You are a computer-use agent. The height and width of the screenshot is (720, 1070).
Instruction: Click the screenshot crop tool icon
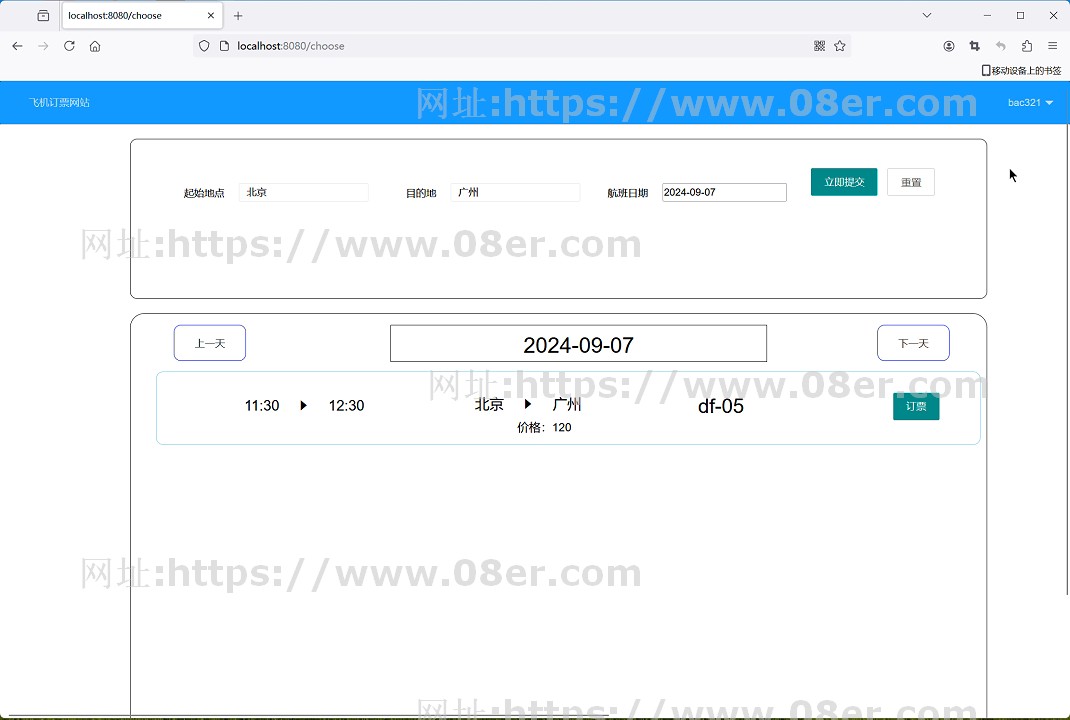pos(974,46)
